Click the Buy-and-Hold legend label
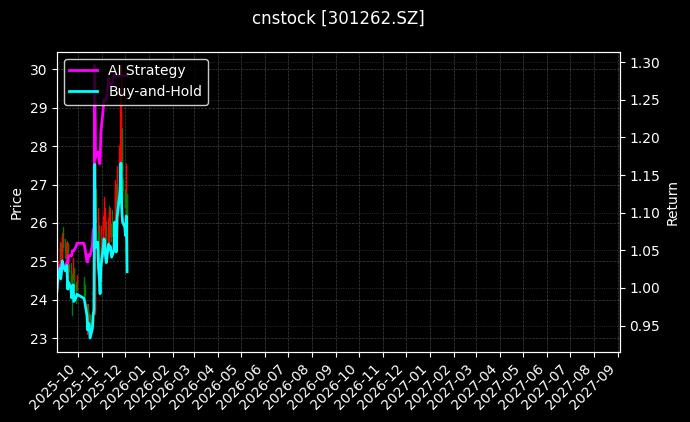Image resolution: width=690 pixels, height=422 pixels. click(155, 91)
